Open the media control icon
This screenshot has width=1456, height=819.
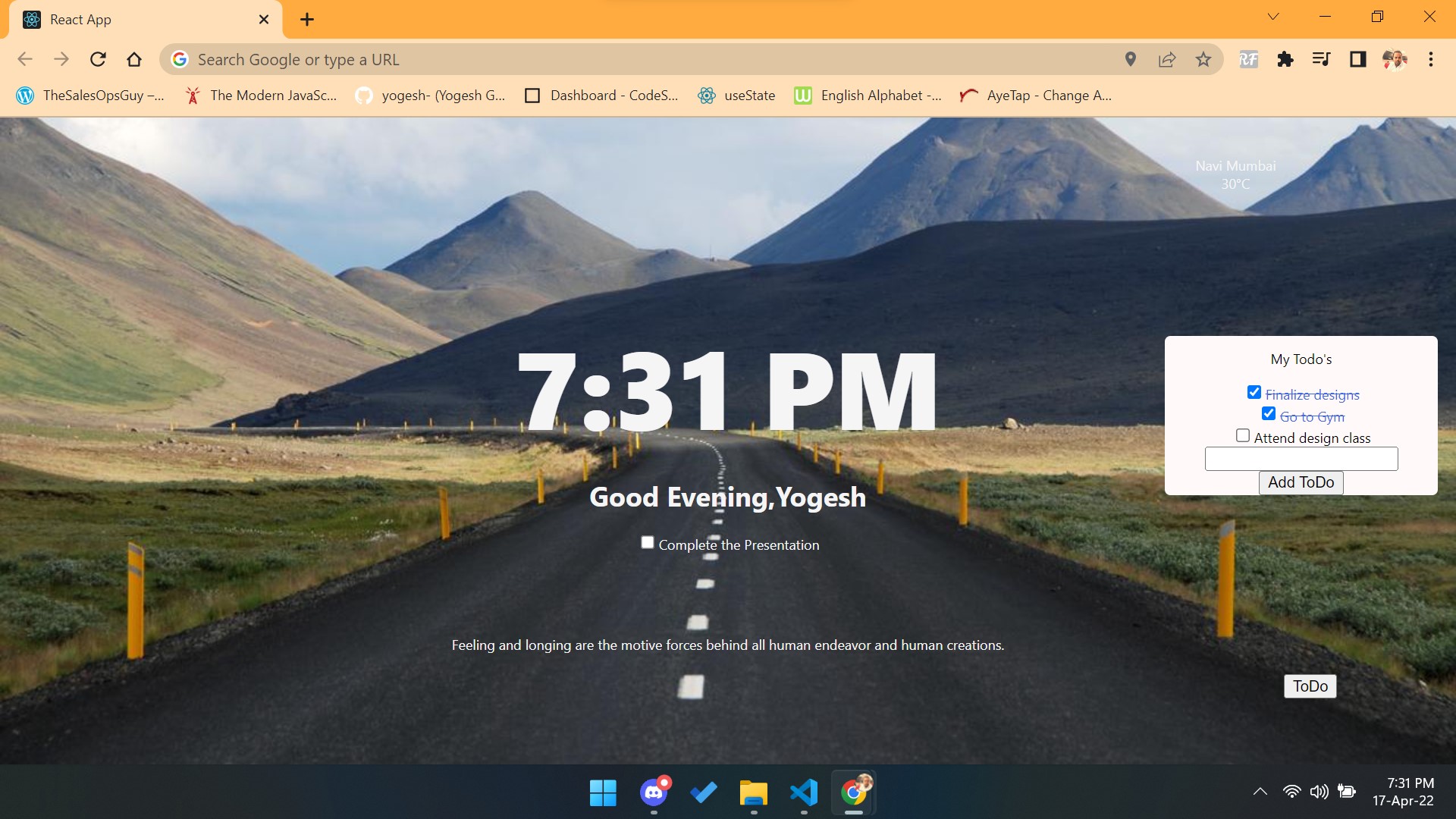pos(1321,59)
